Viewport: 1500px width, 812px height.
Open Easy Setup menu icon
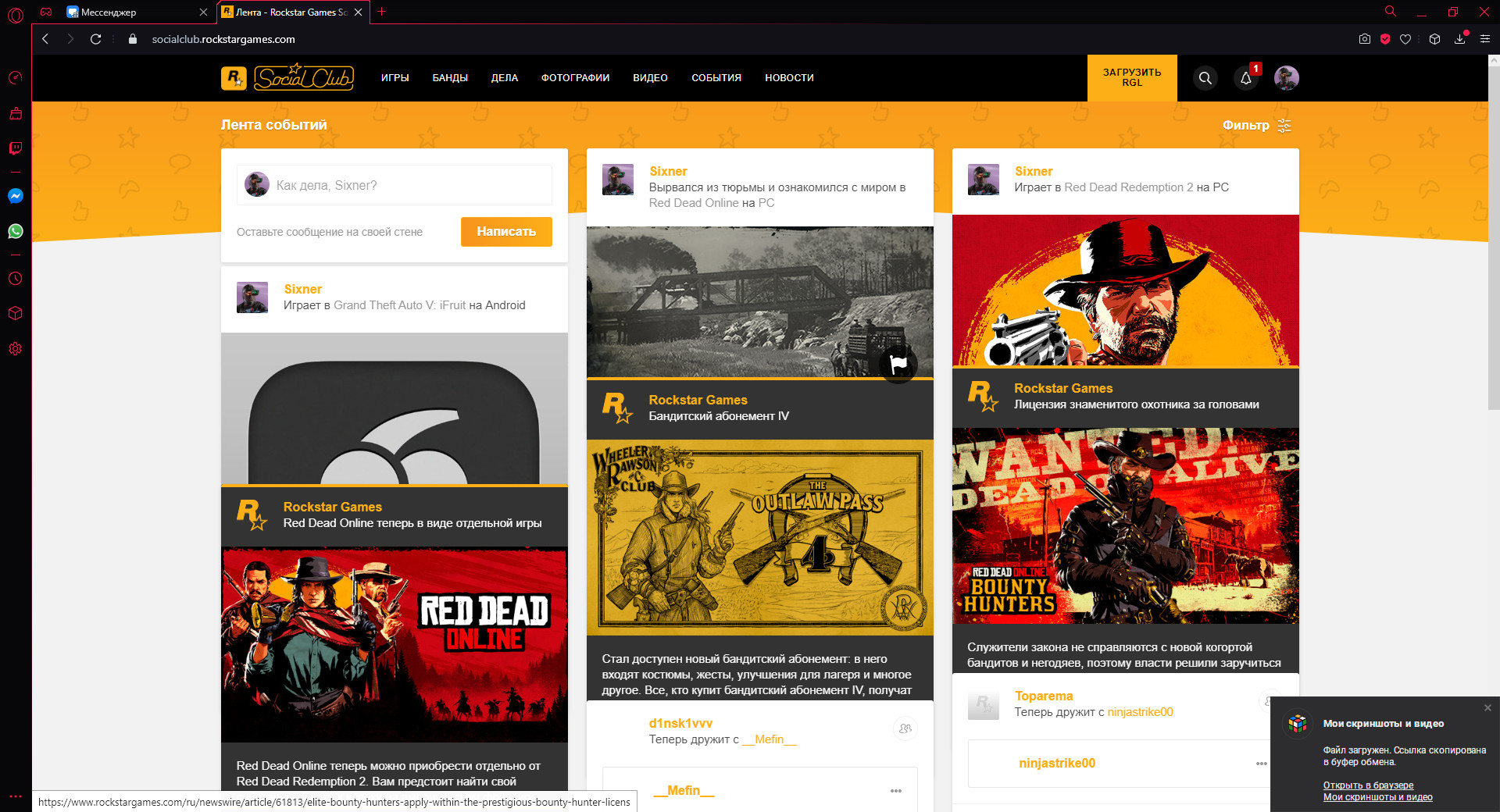pos(1485,39)
